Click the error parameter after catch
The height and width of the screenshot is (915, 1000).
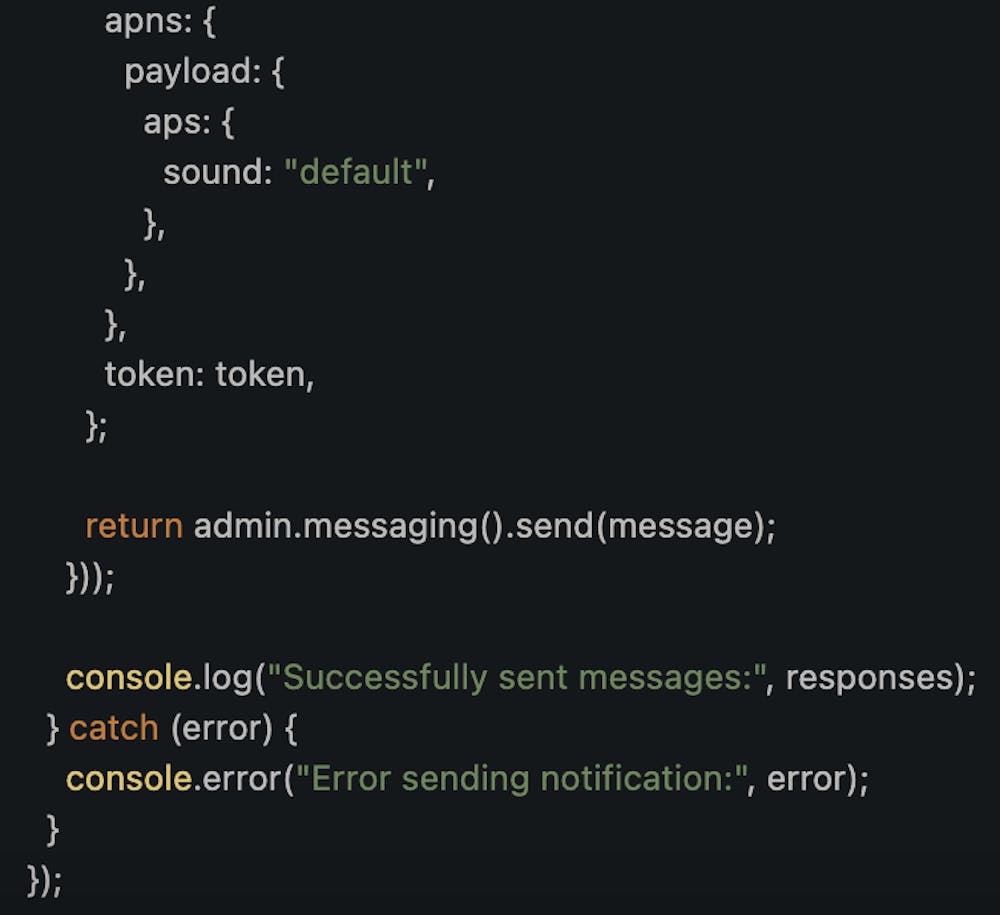[221, 728]
